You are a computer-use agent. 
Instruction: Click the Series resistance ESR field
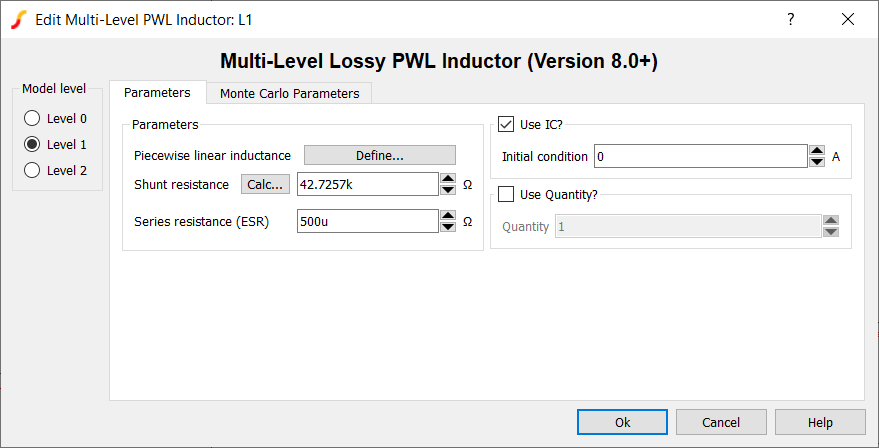pos(367,221)
